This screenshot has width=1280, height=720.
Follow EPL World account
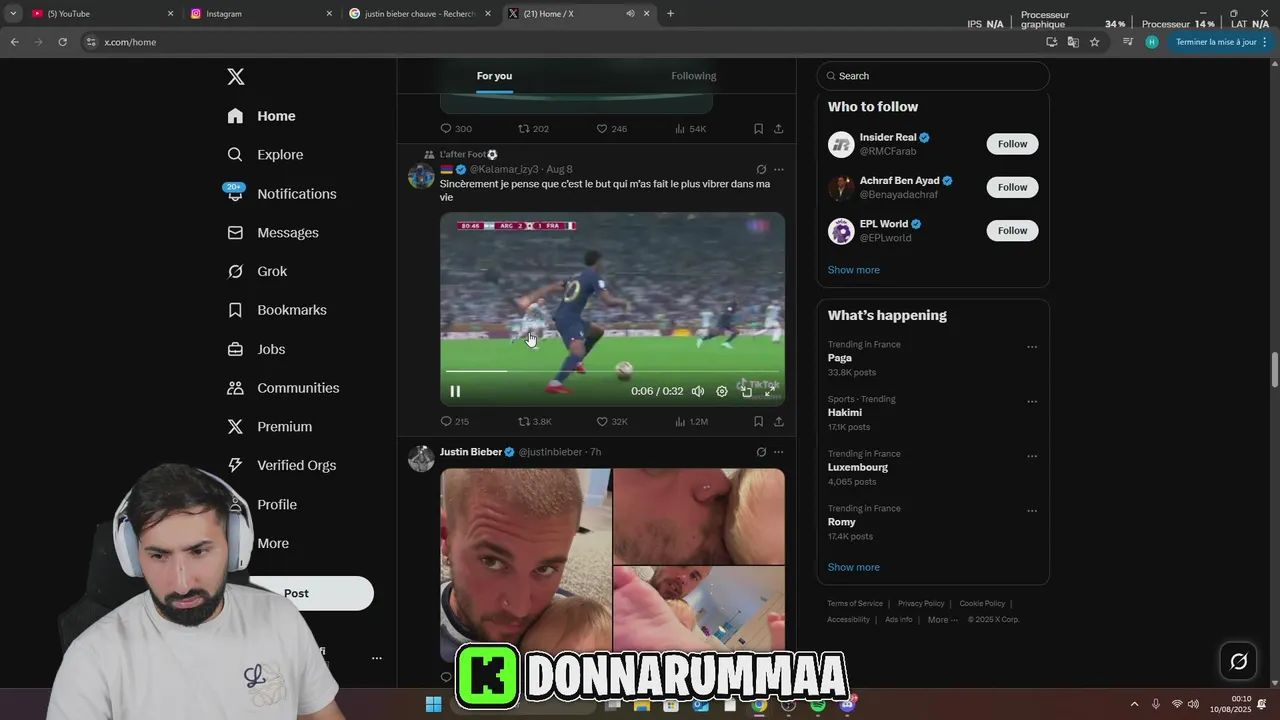point(1012,231)
